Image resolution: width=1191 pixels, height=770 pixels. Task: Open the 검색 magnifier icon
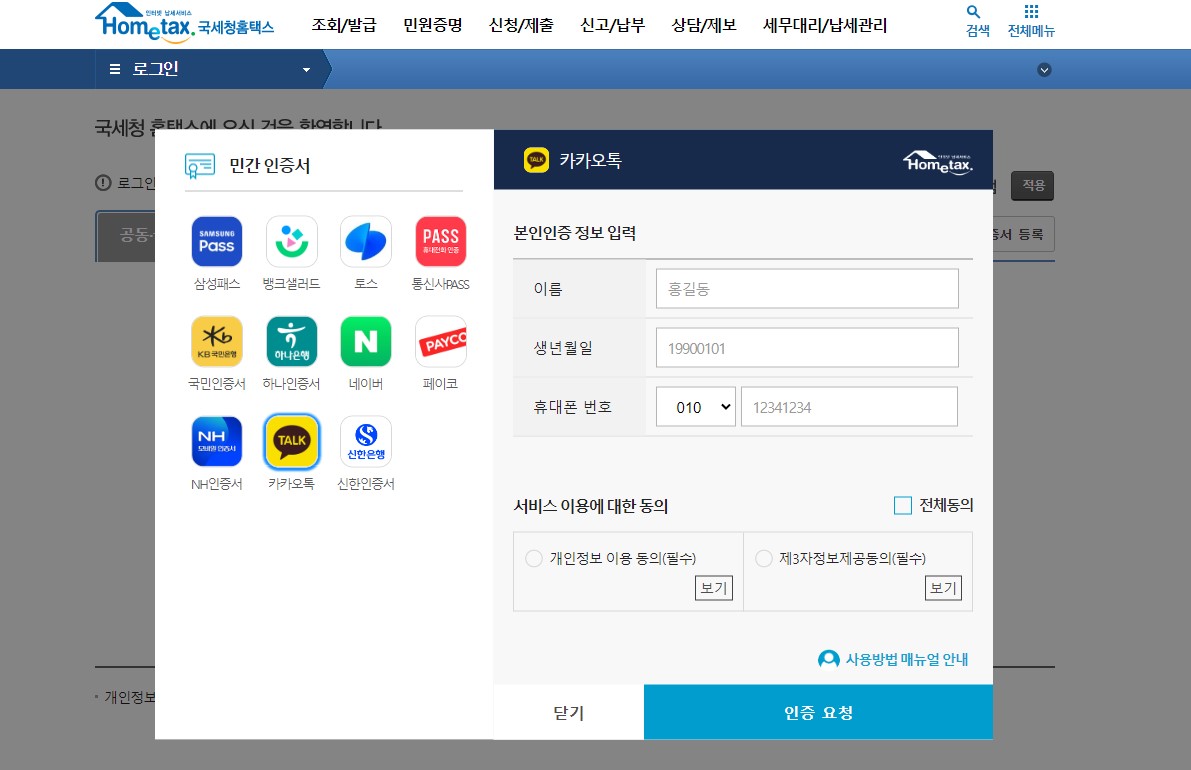(973, 12)
